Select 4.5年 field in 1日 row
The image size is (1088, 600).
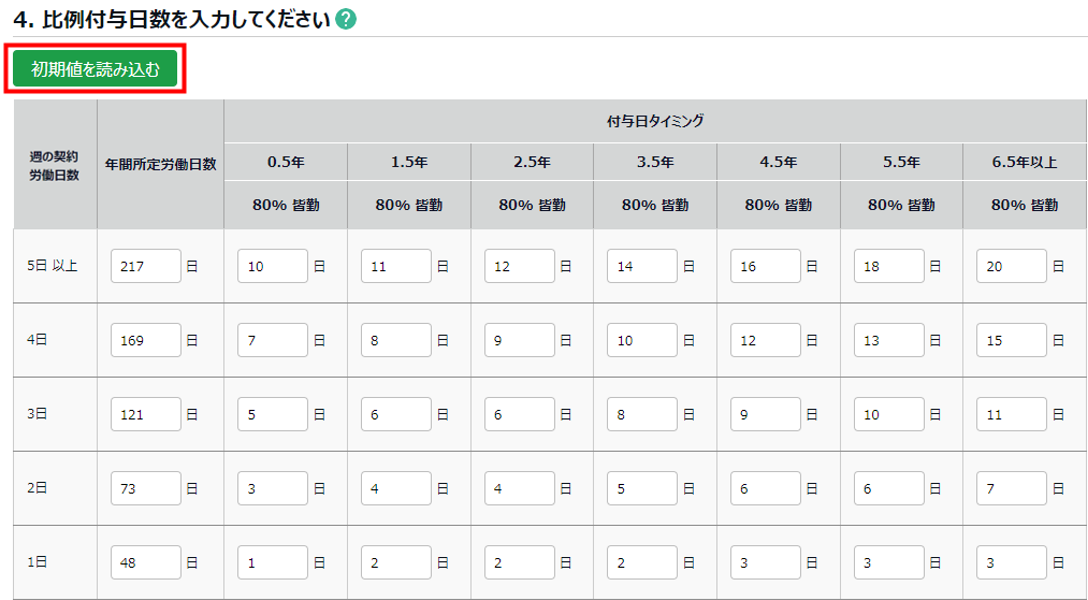[766, 563]
